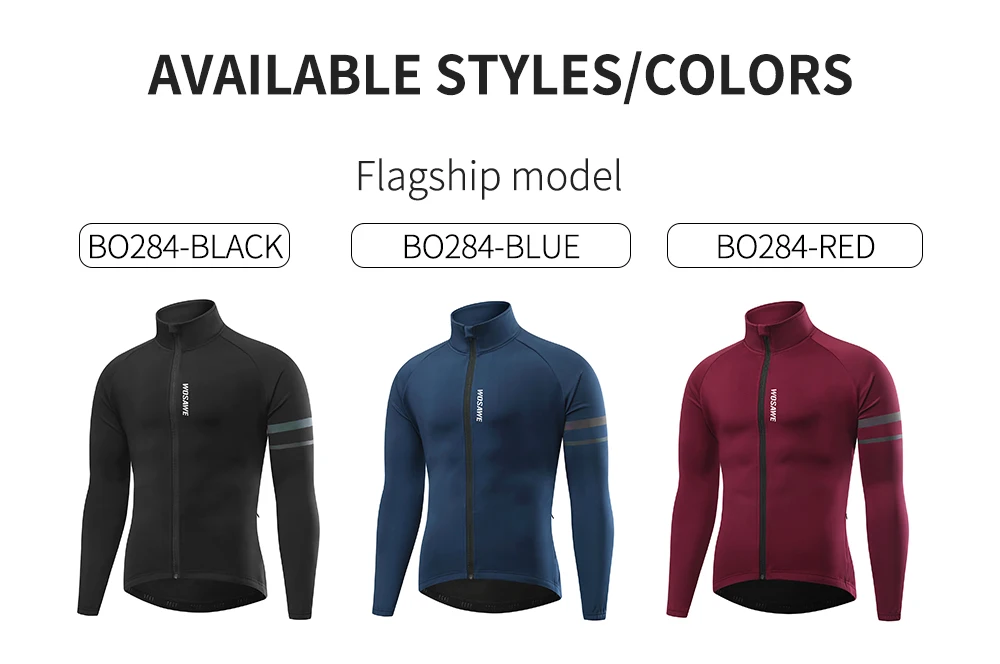Click WOSAWE logo on black jacket

coord(186,399)
